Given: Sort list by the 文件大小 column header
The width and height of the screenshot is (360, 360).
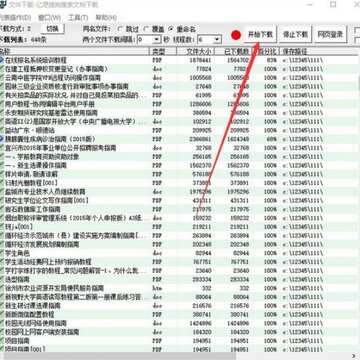Looking at the screenshot, I should [196, 51].
